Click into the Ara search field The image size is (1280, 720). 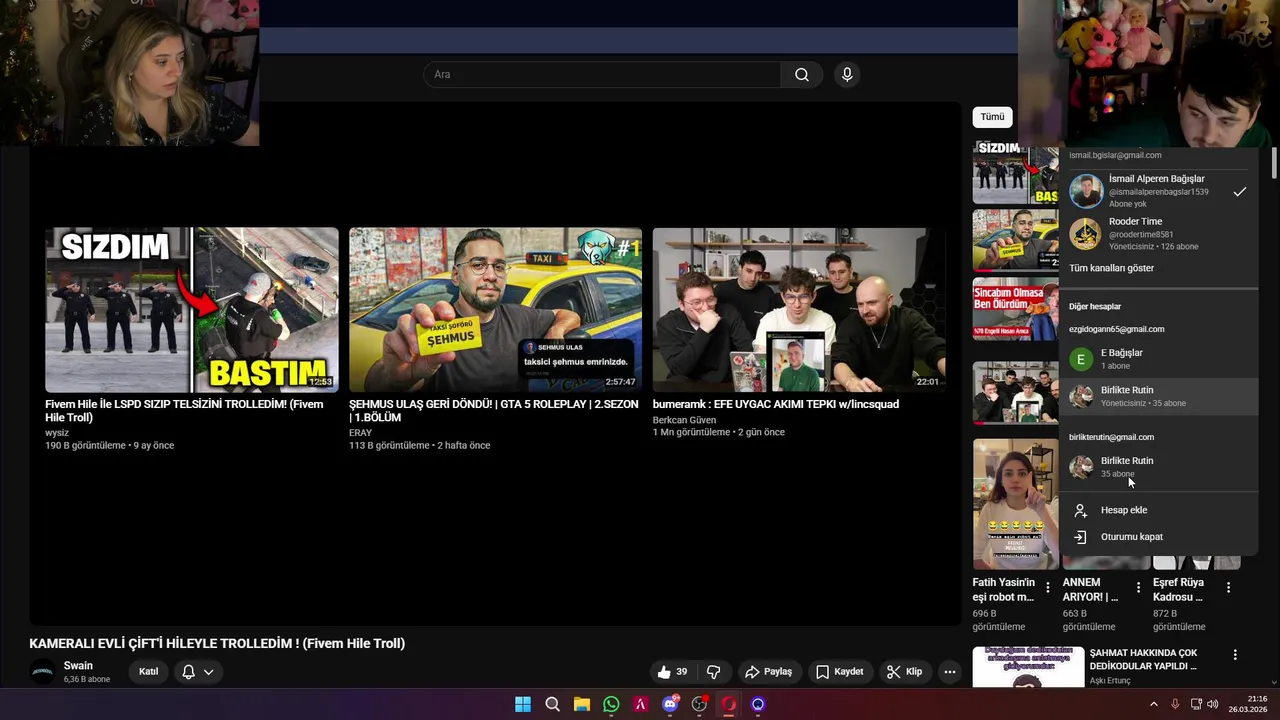coord(602,75)
